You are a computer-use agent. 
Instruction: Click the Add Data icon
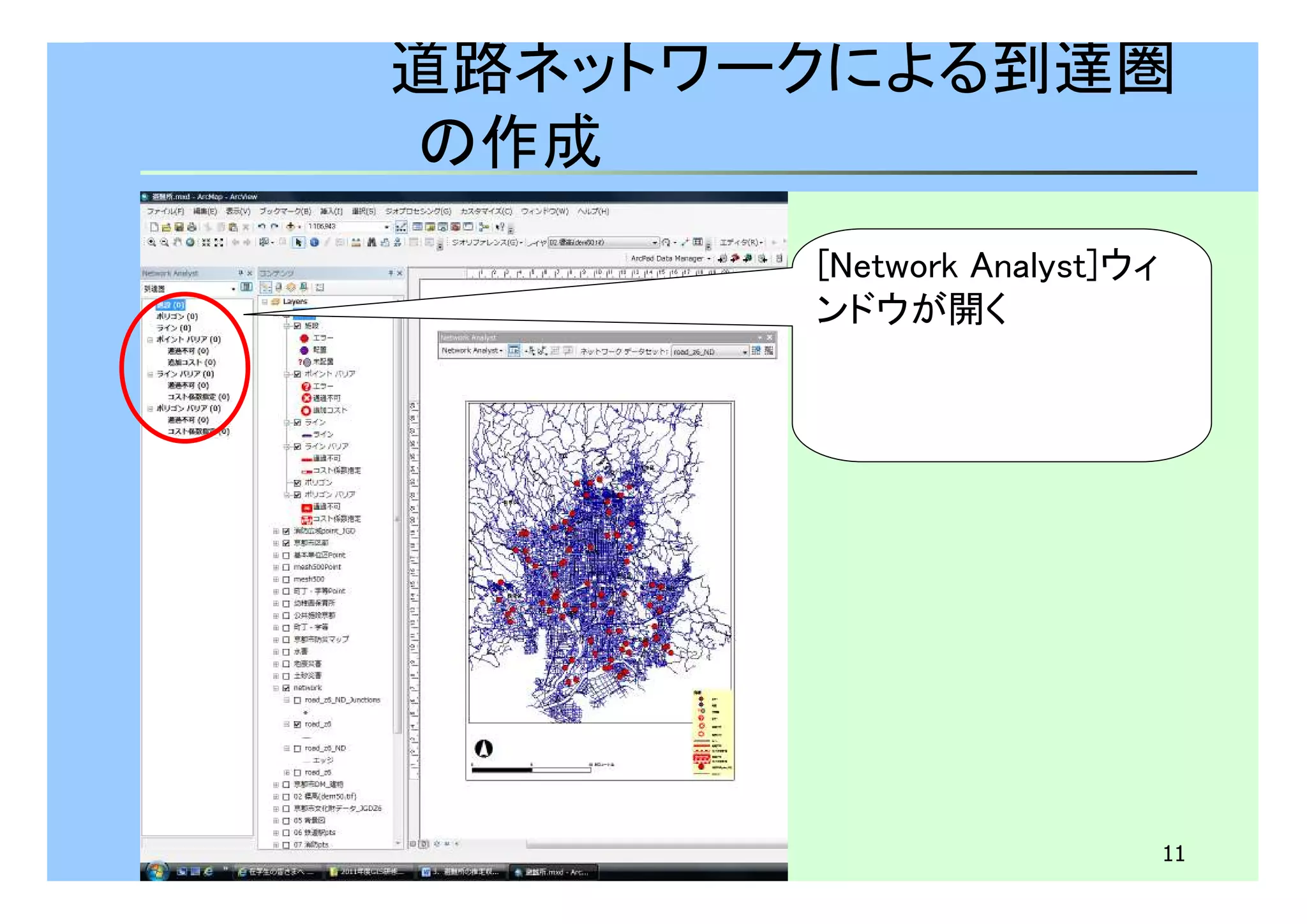point(290,227)
